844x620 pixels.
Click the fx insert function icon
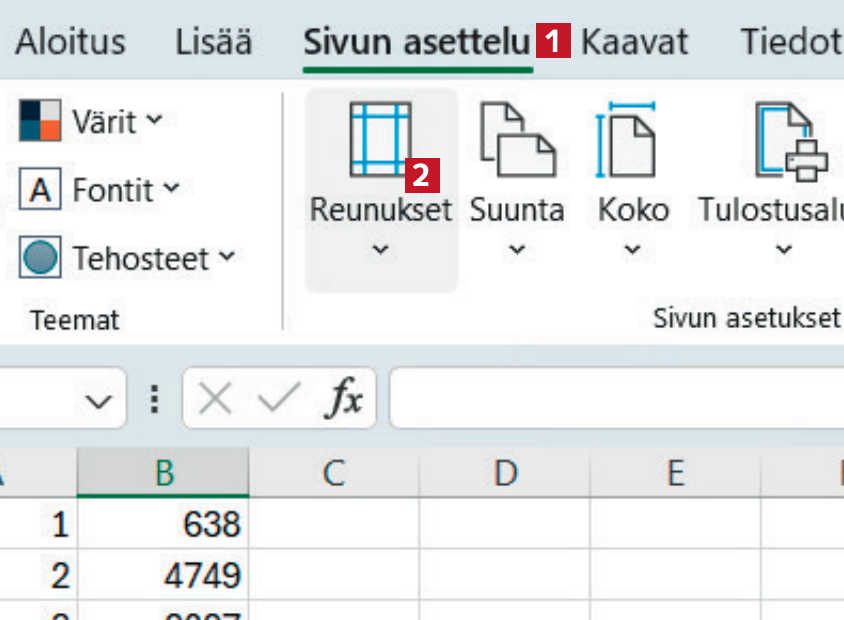point(344,399)
